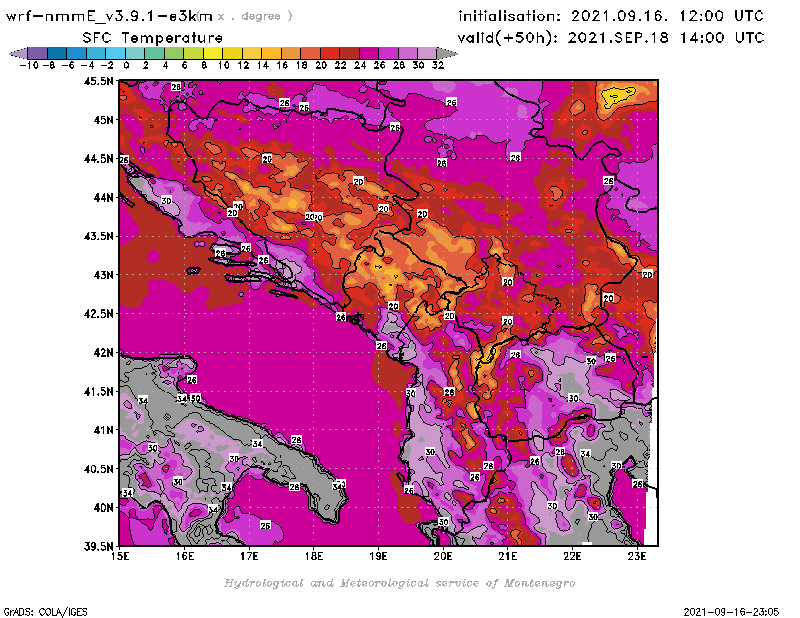This screenshot has height=618, width=800.
Task: Click the dark red 22 to 24 legend swatch
Action: coord(349,54)
